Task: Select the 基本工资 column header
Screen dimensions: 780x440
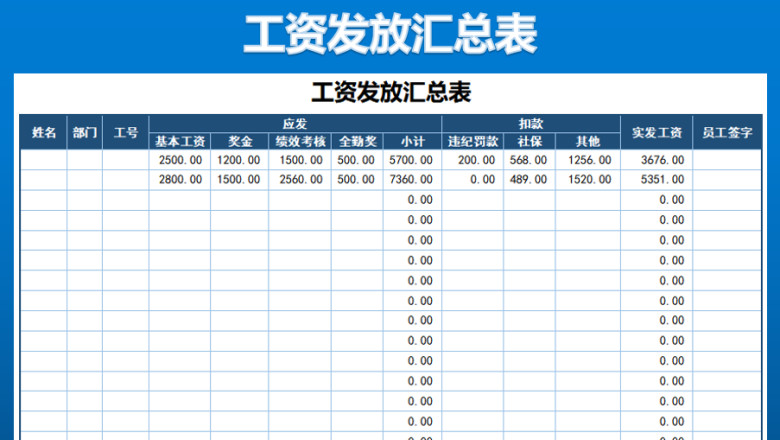Action: click(180, 141)
